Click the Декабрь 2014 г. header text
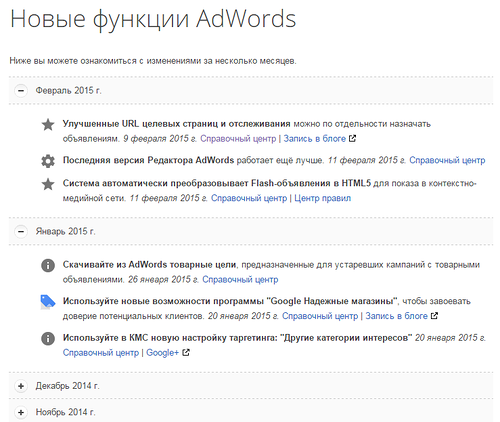 click(67, 386)
